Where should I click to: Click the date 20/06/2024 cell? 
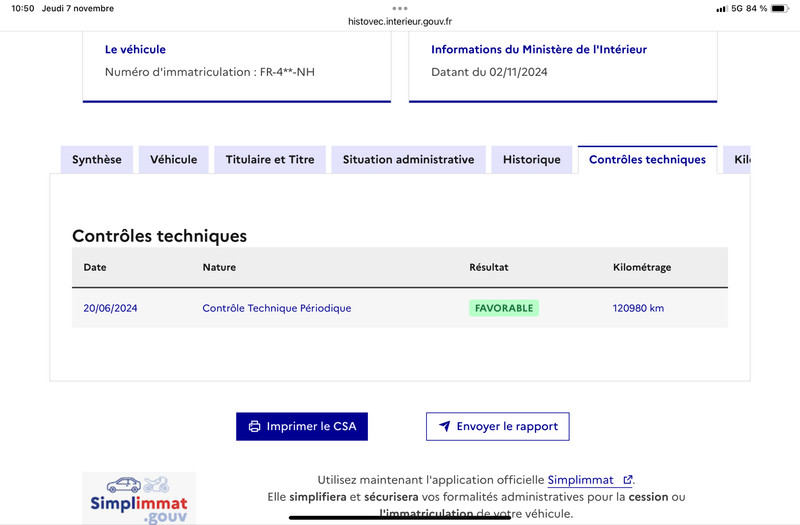[x=110, y=308]
